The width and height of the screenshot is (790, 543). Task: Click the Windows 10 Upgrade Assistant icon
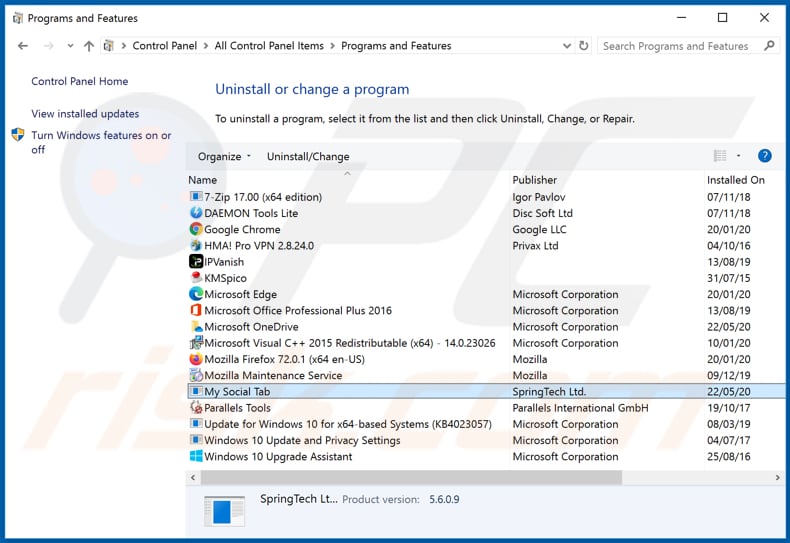(x=195, y=456)
